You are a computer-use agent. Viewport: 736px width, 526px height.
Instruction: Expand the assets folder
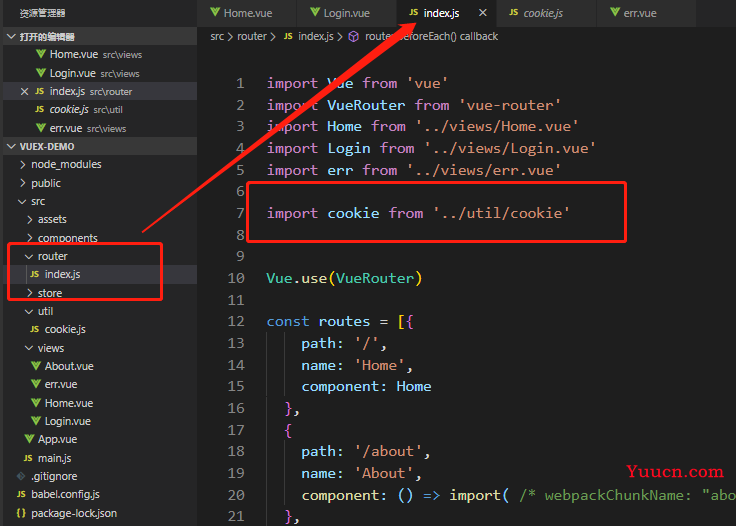[30, 220]
